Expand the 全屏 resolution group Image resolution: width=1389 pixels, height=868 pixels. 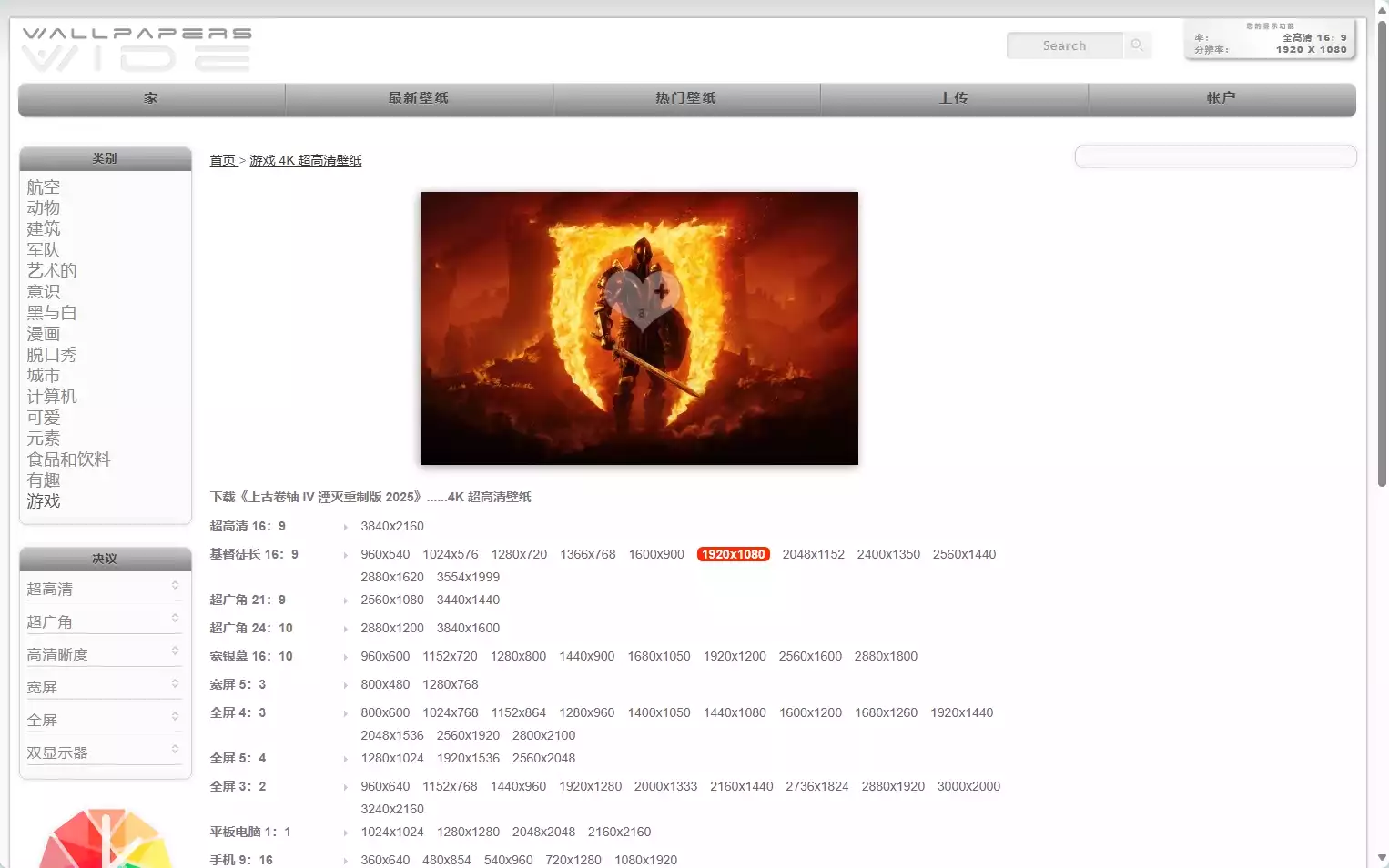coord(105,720)
